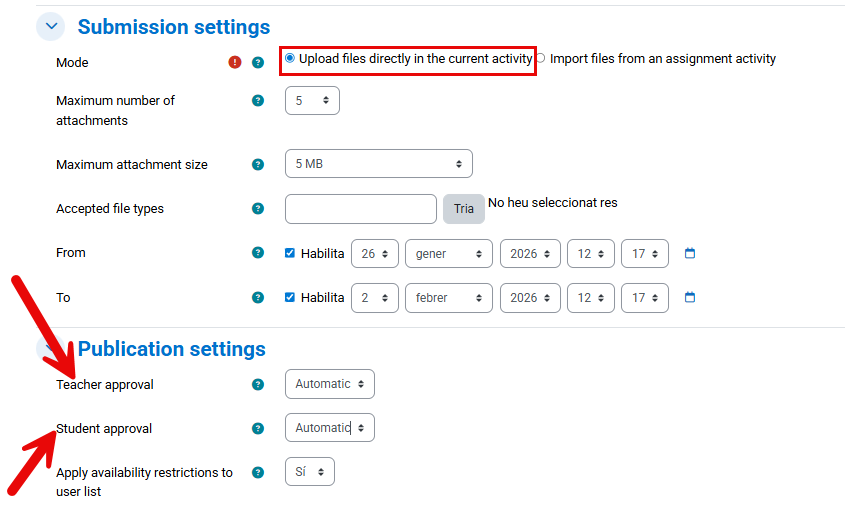
Task: Open Teacher approval Automatic dropdown
Action: click(329, 384)
